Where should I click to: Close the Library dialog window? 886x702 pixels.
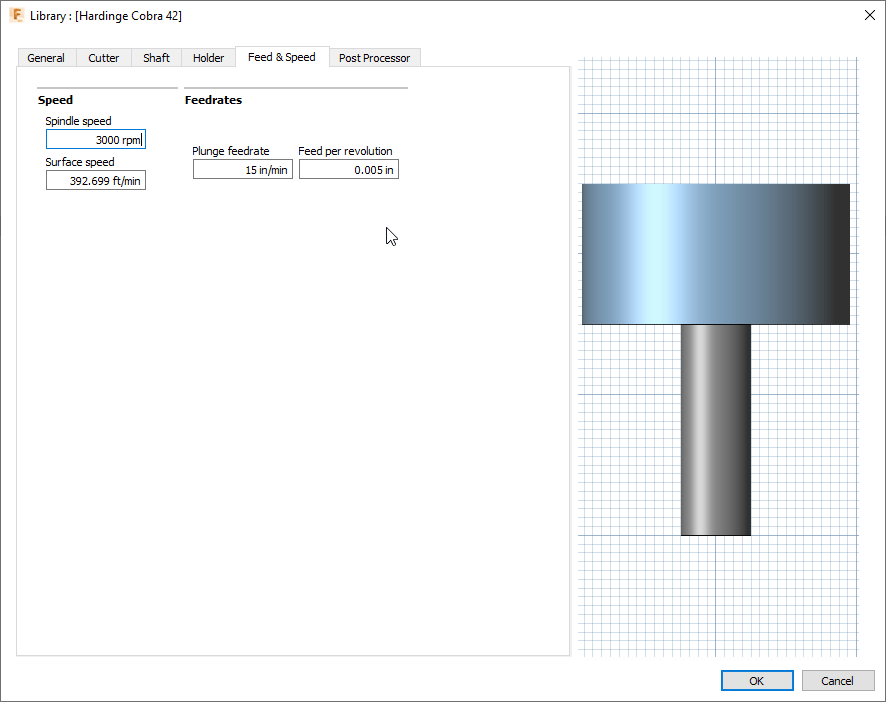point(869,15)
